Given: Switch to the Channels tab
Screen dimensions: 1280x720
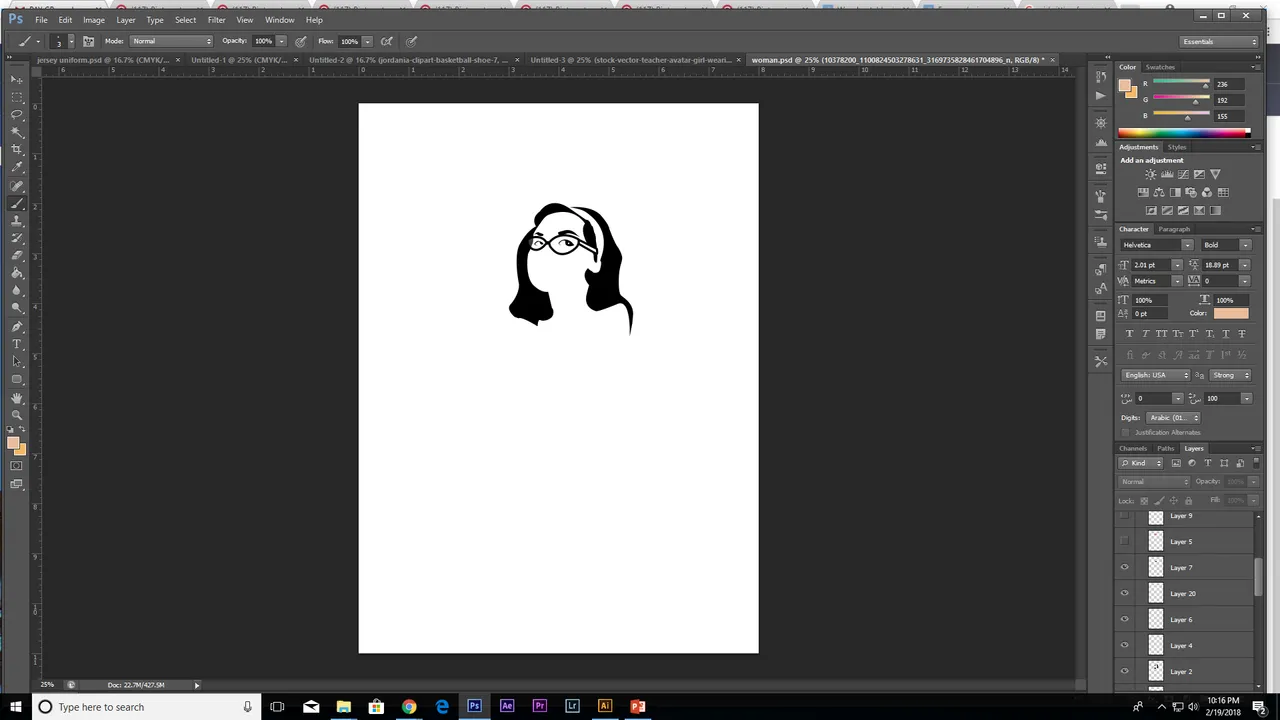Looking at the screenshot, I should [1133, 448].
